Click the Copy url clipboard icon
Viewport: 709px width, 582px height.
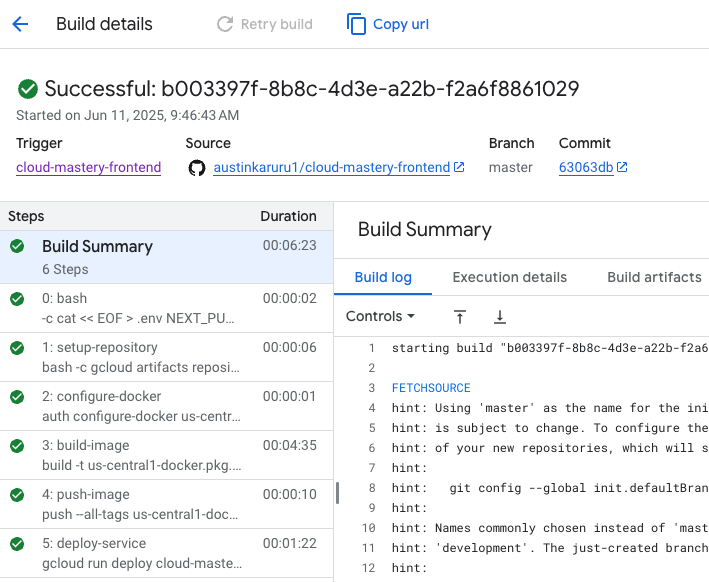pyautogui.click(x=356, y=24)
